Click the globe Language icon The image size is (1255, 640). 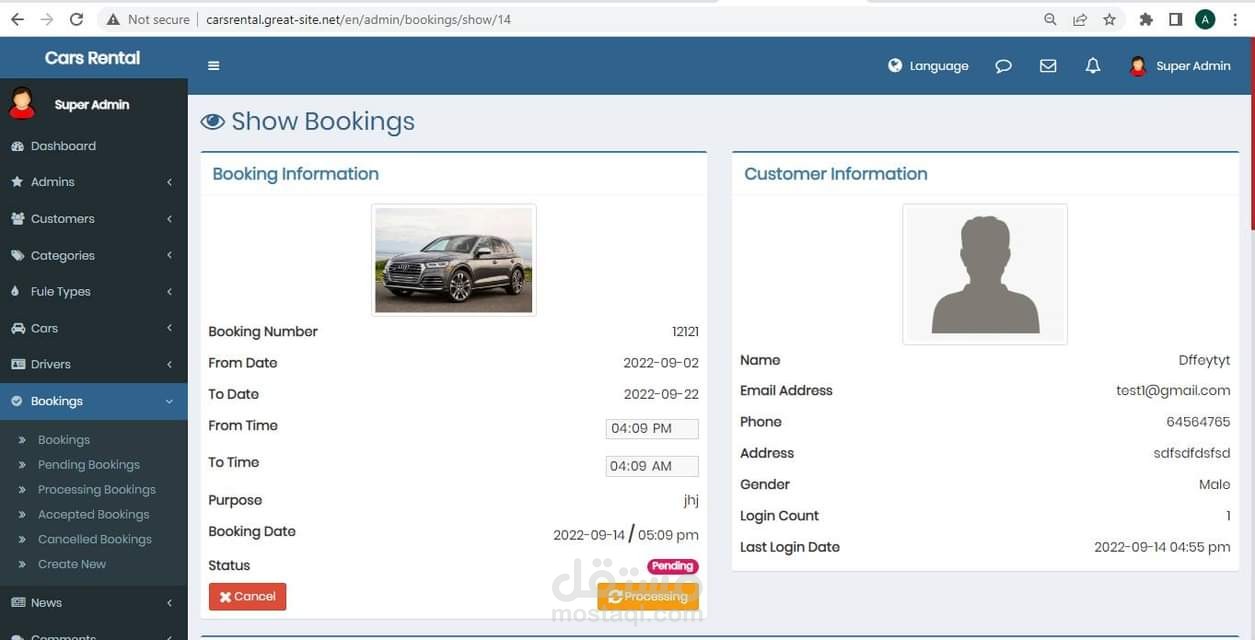[895, 66]
